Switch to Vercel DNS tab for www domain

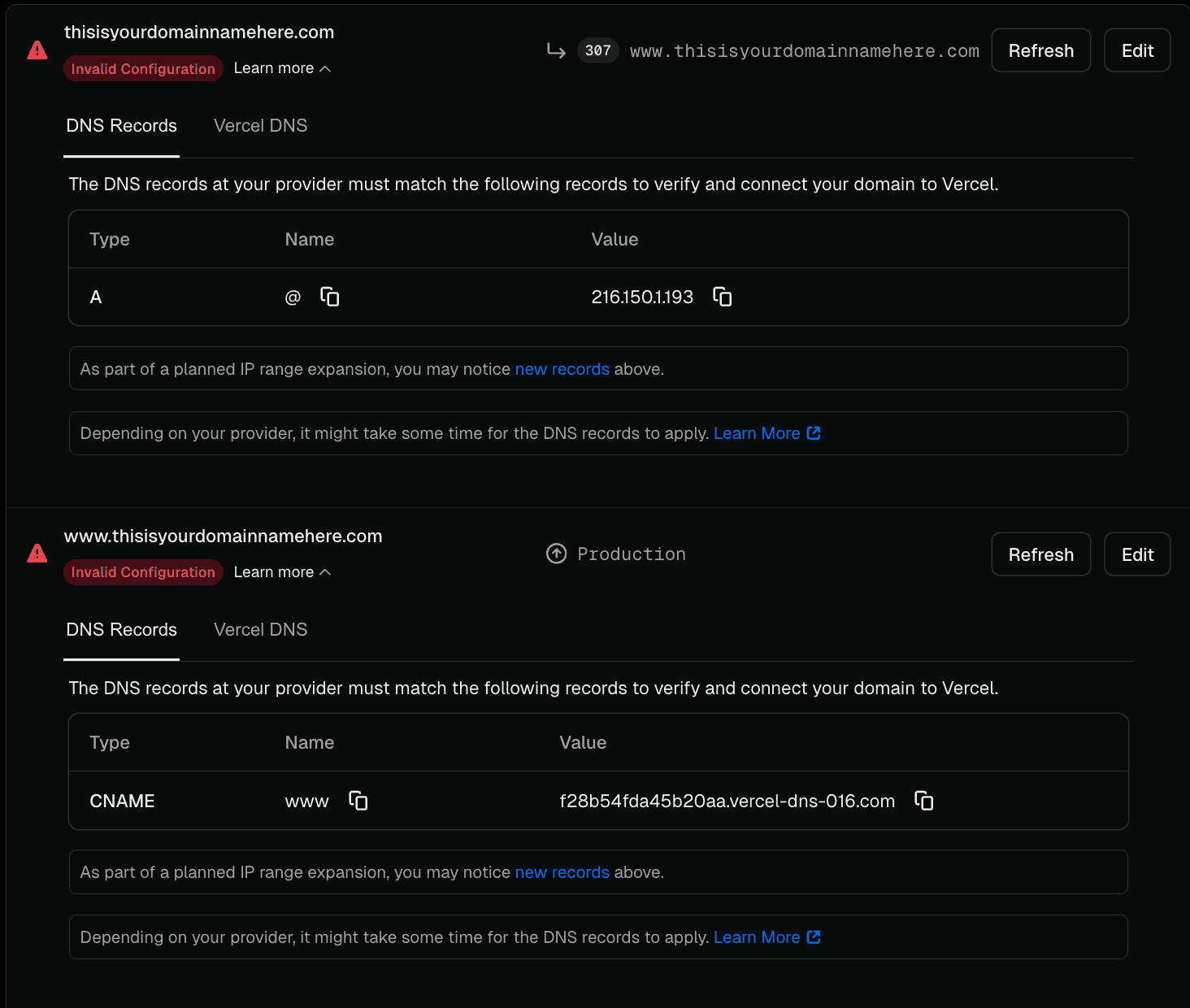260,630
